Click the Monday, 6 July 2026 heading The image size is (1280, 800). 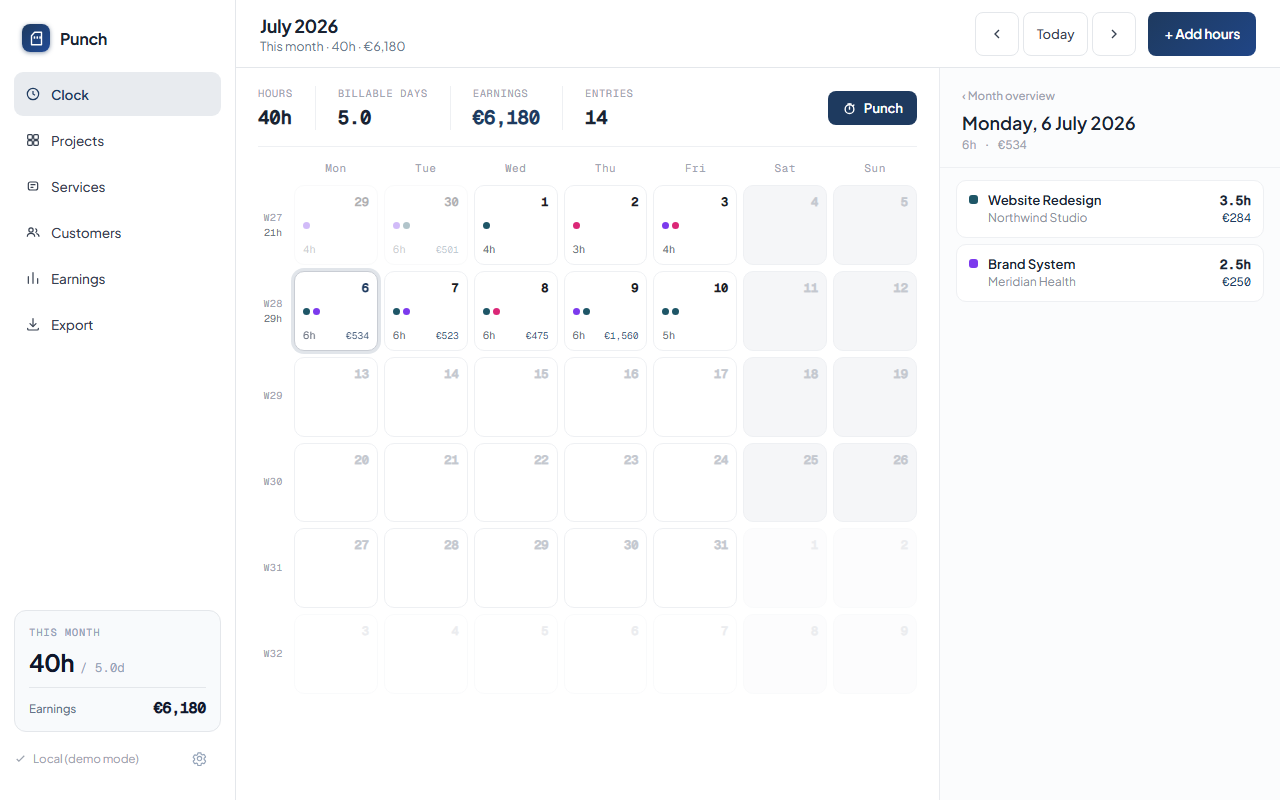coord(1049,123)
